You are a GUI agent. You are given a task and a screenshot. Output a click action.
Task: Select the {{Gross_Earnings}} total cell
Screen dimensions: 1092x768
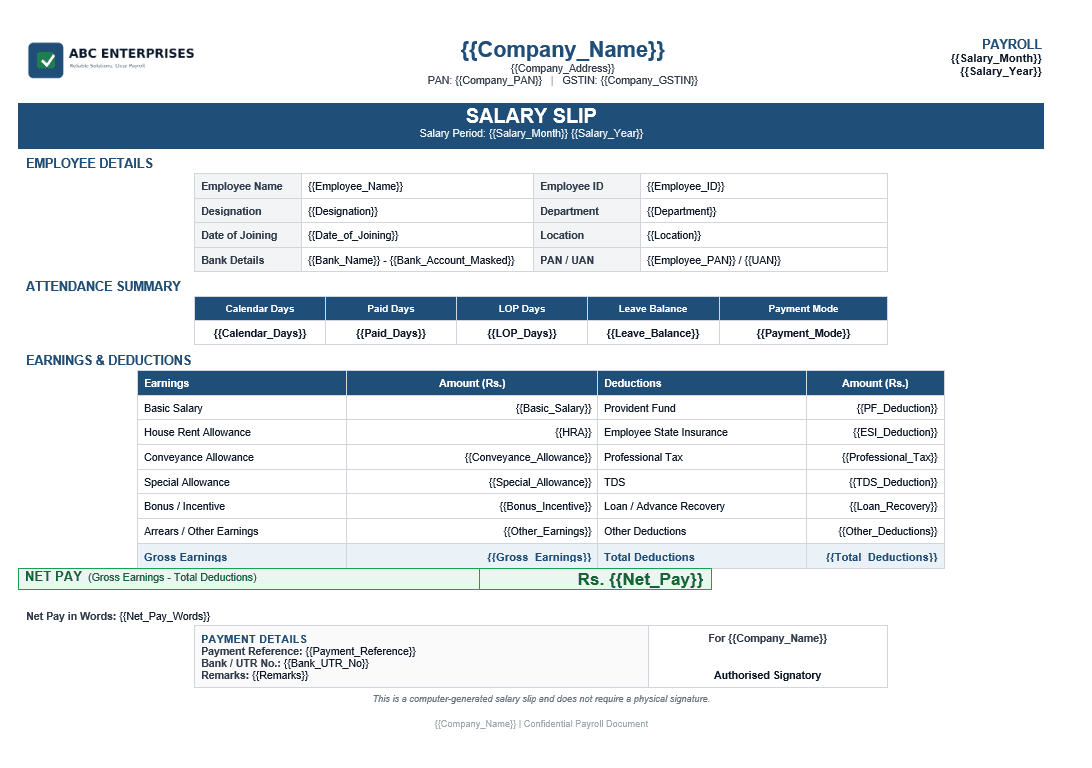(x=471, y=556)
